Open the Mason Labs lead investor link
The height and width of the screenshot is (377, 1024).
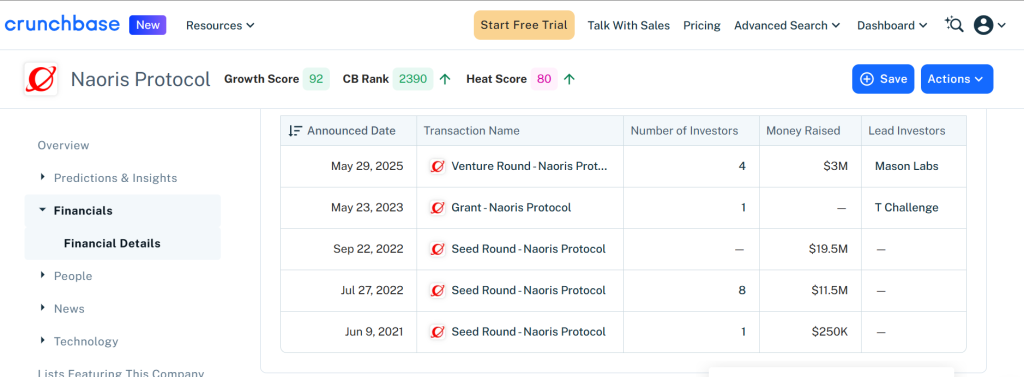906,166
